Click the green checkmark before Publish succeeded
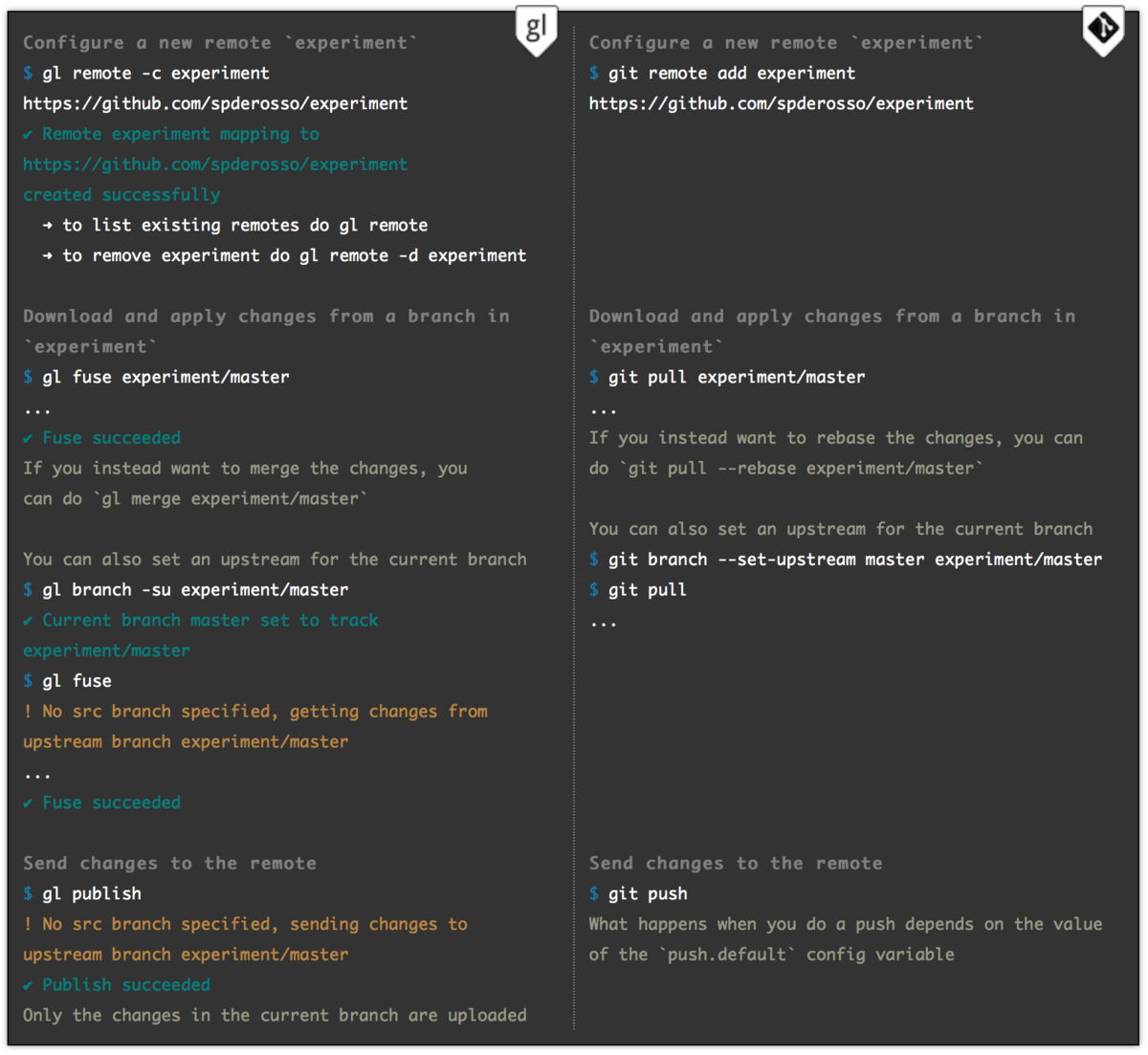Image resolution: width=1148 pixels, height=1055 pixels. 28,985
